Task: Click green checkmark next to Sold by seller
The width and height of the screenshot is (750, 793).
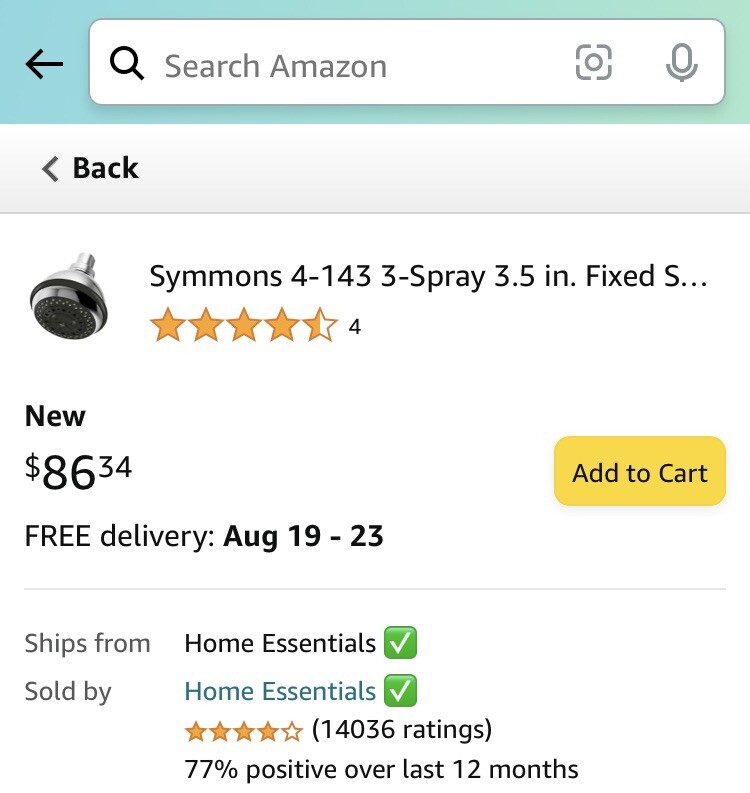Action: (x=400, y=691)
